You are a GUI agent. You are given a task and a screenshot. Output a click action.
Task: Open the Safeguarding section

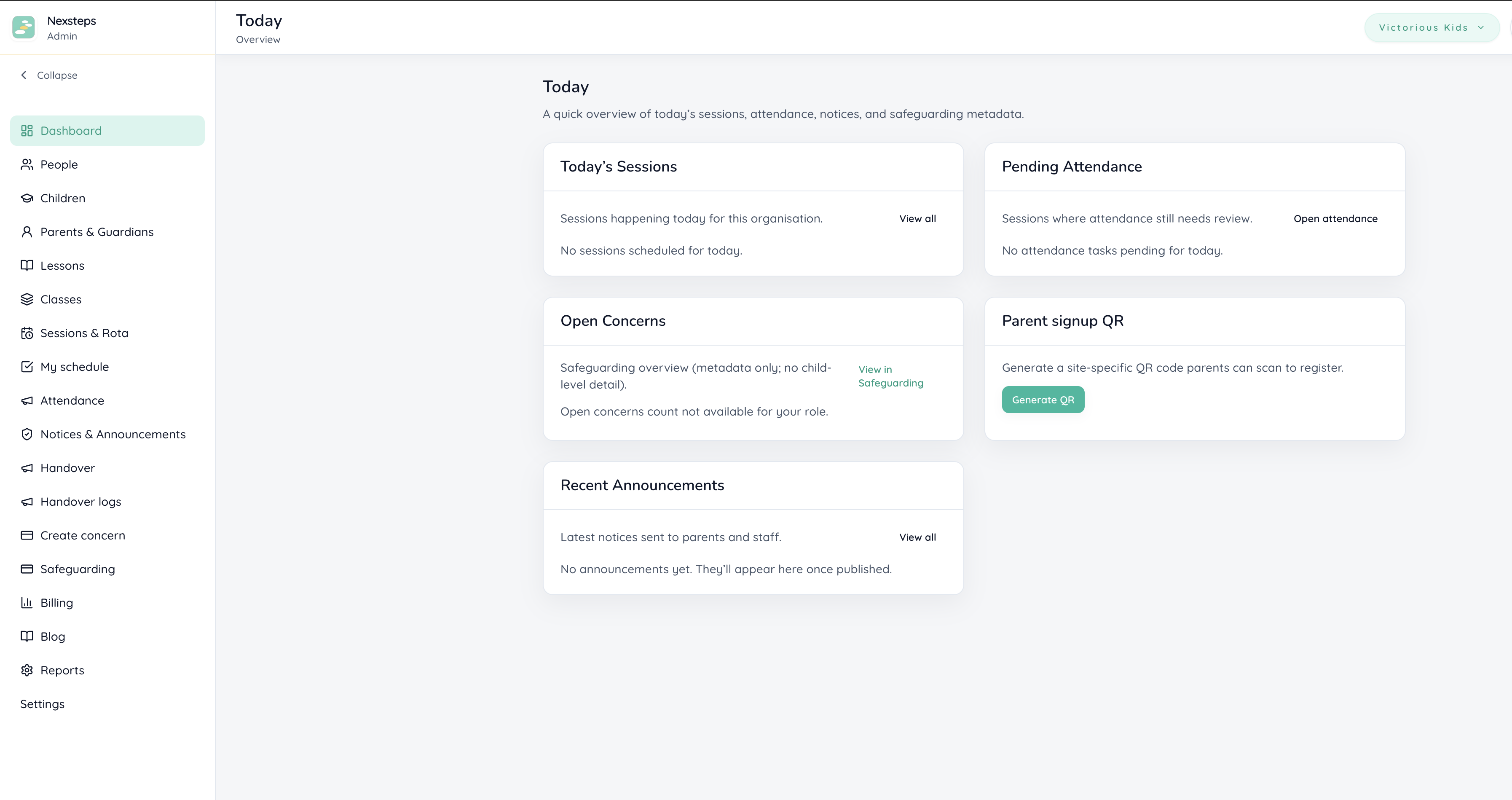coord(107,569)
